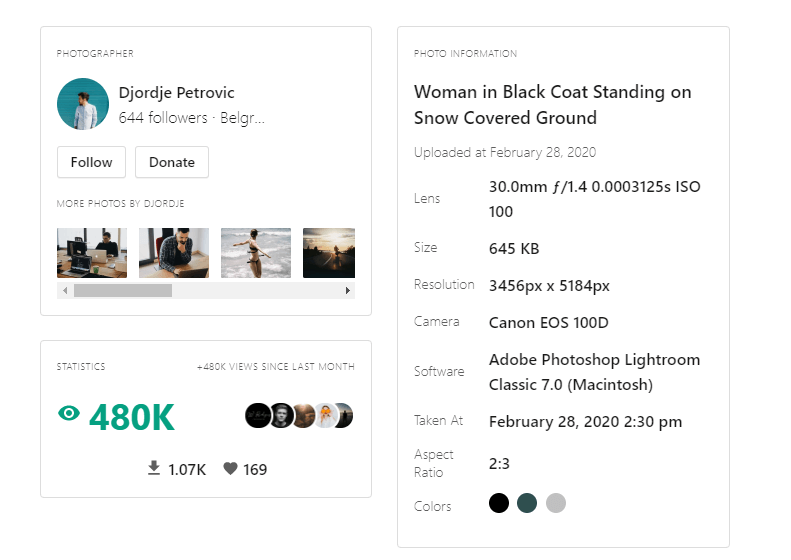Click the green eye views icon
This screenshot has height=560, width=791.
[69, 413]
